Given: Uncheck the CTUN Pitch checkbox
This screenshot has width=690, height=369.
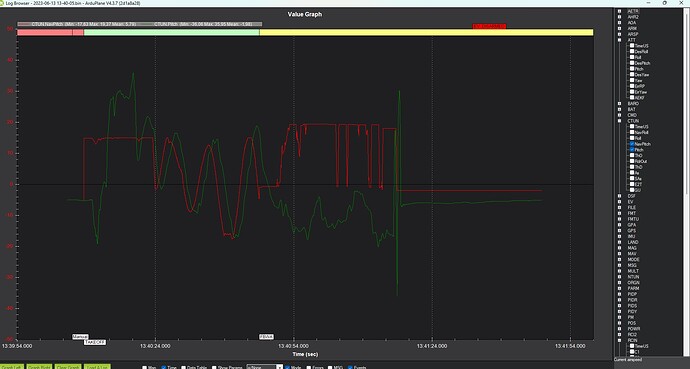Looking at the screenshot, I should click(632, 150).
